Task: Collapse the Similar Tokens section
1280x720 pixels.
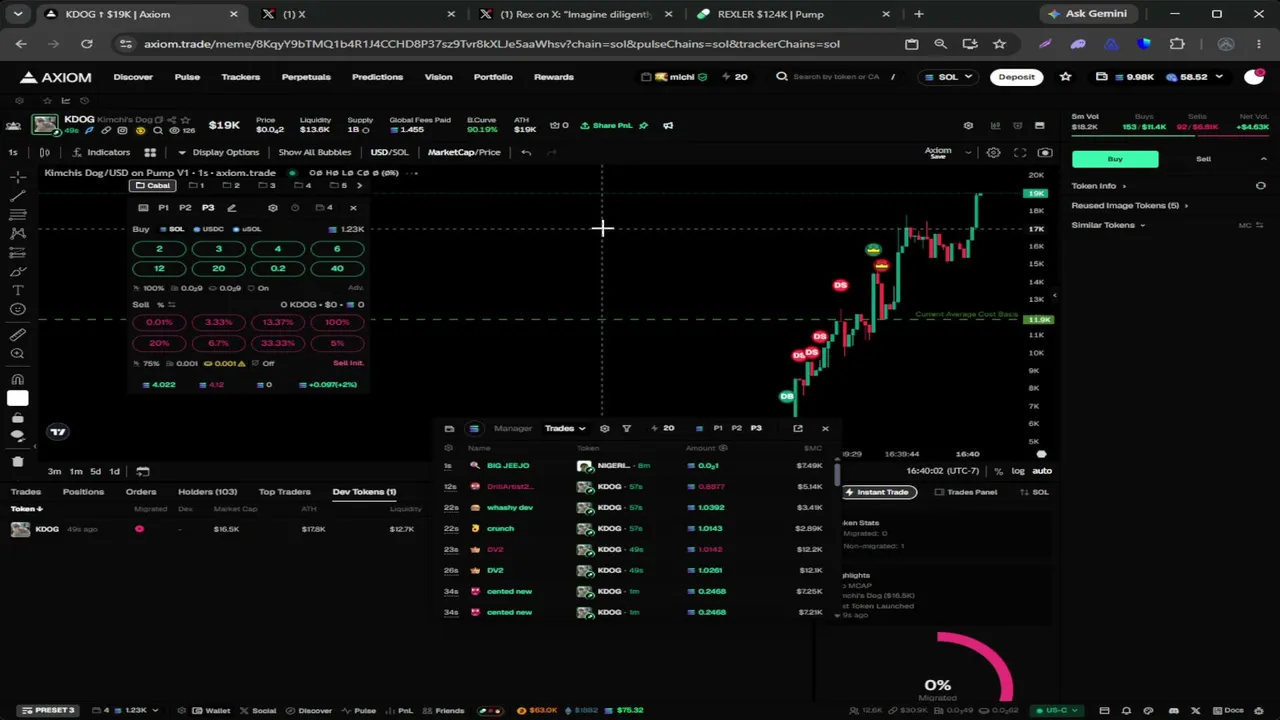Action: [1108, 225]
